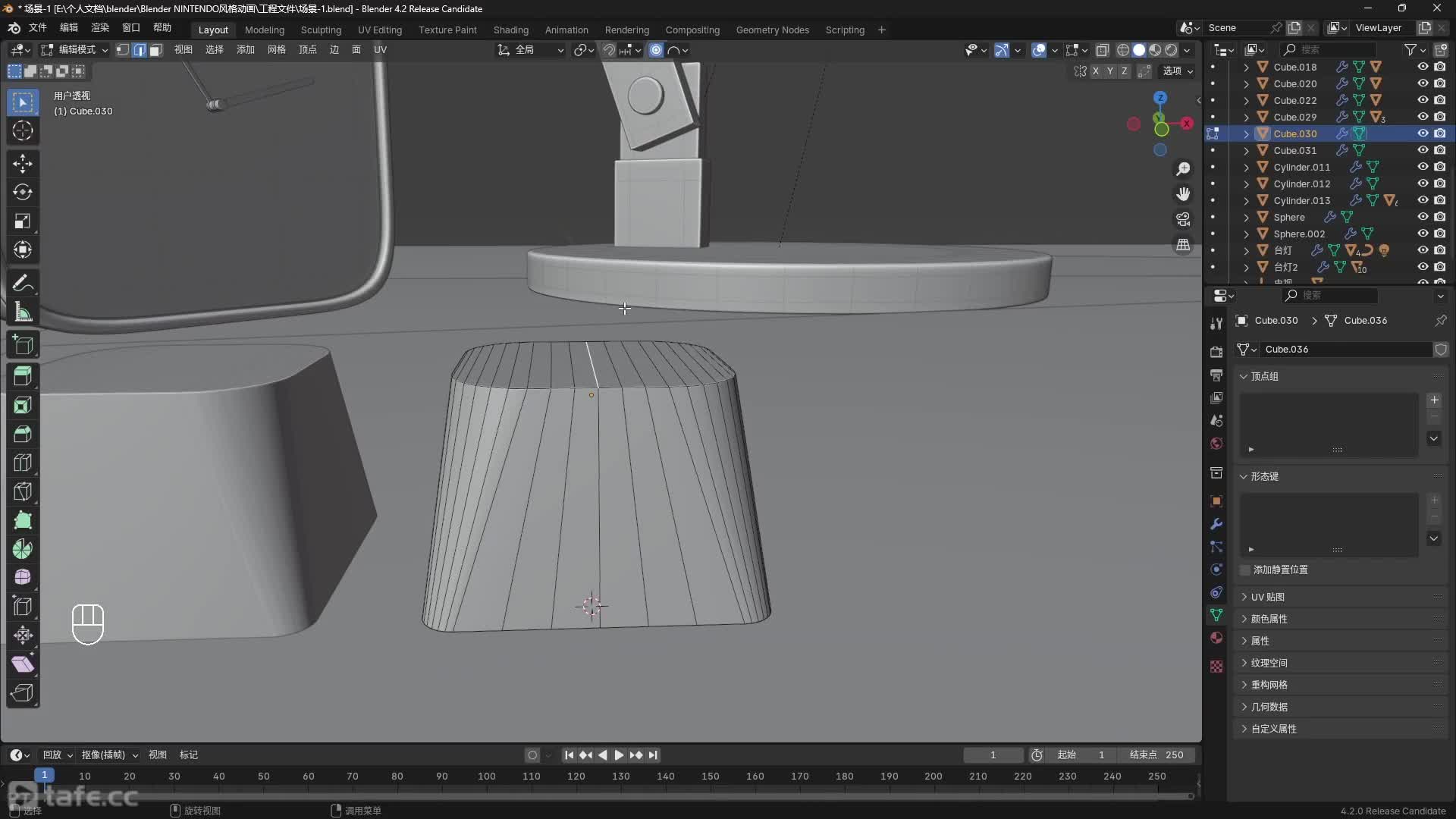Collapse the 顶点组 panel
The height and width of the screenshot is (819, 1456).
click(x=1244, y=376)
